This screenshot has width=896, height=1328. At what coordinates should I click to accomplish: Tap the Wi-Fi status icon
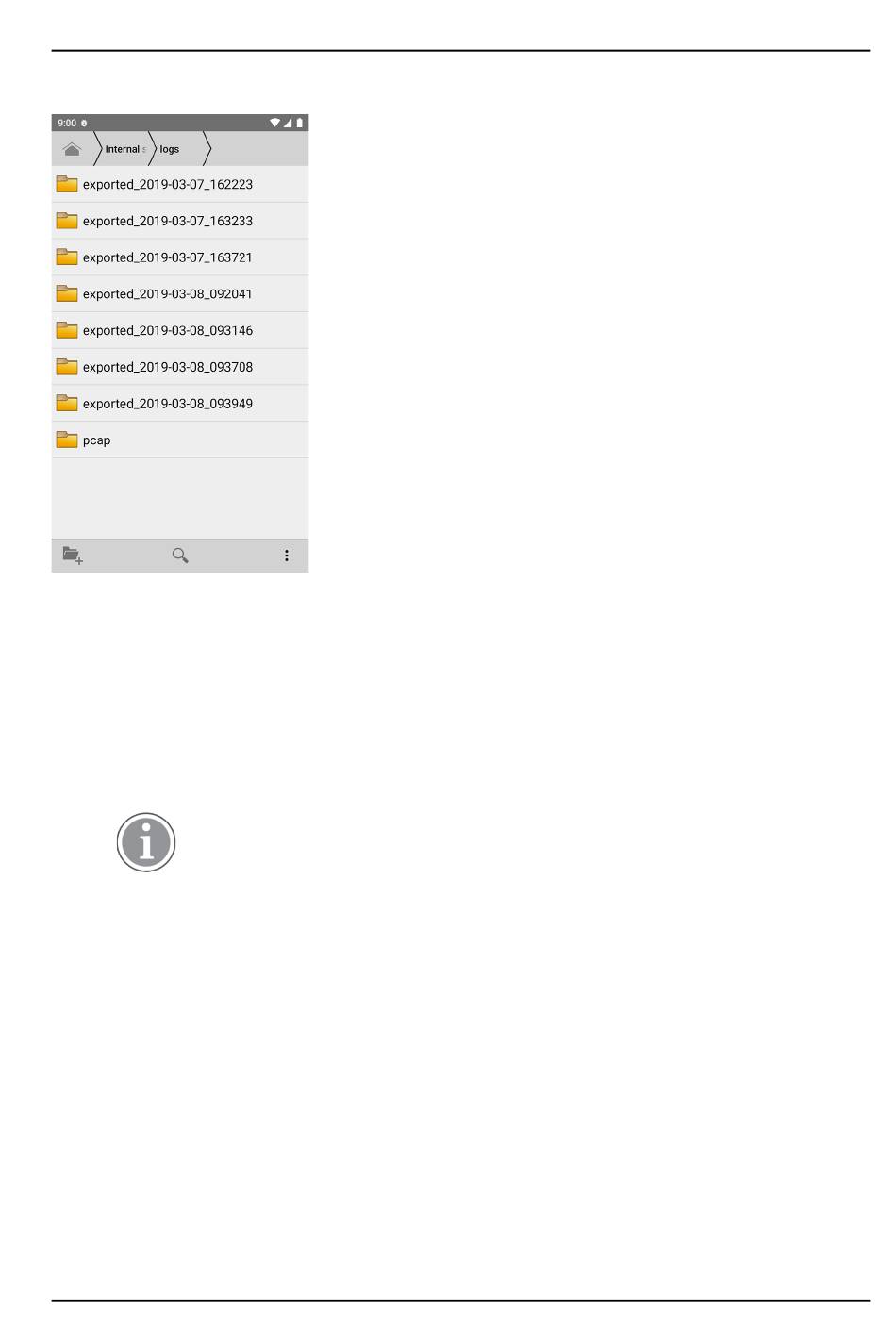[x=274, y=123]
